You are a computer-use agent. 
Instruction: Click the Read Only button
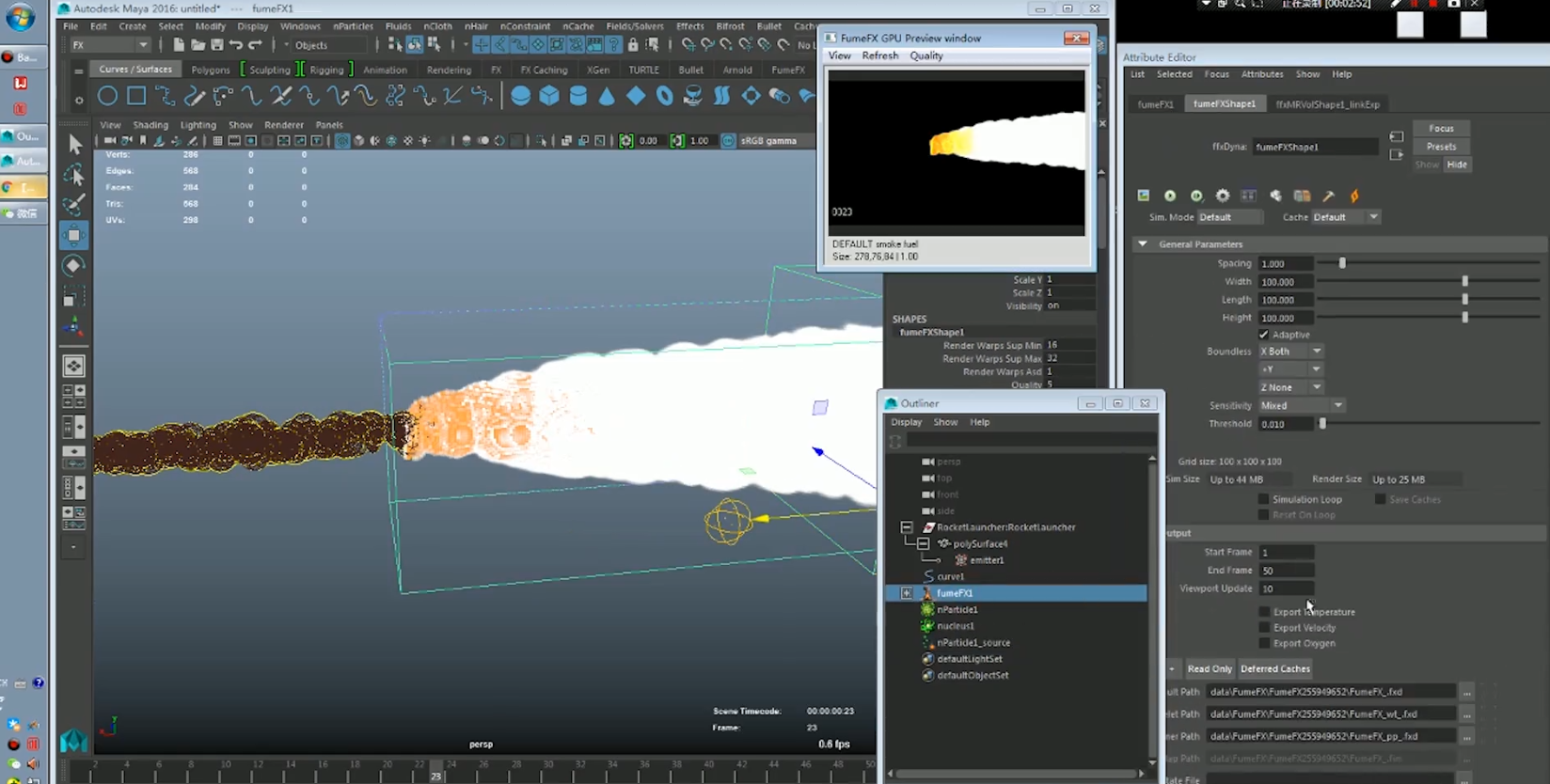pos(1210,669)
